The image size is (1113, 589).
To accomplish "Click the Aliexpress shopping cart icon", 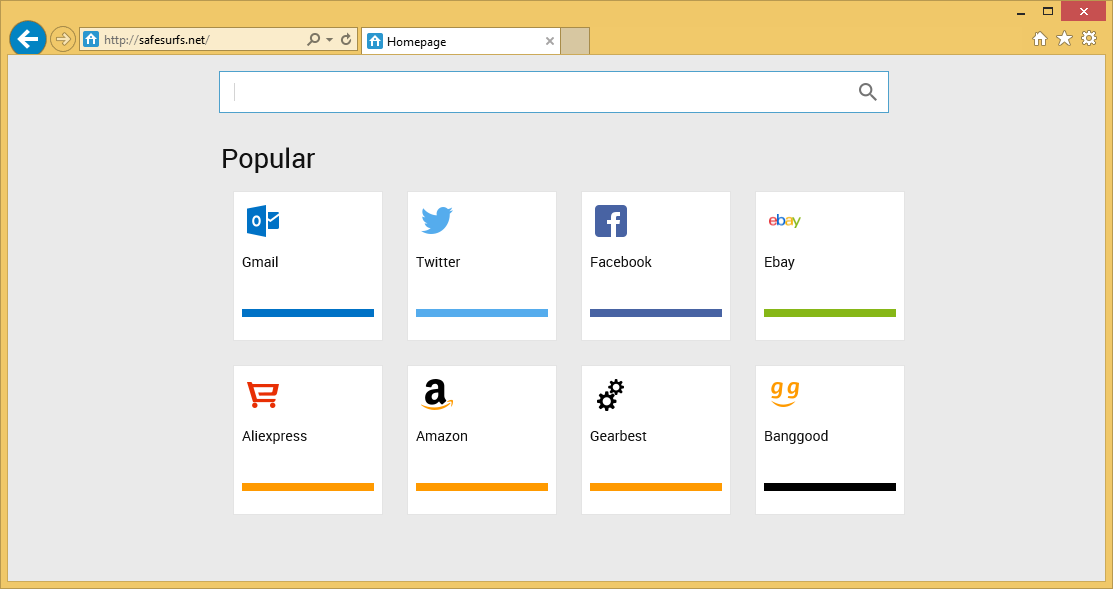I will 262,394.
